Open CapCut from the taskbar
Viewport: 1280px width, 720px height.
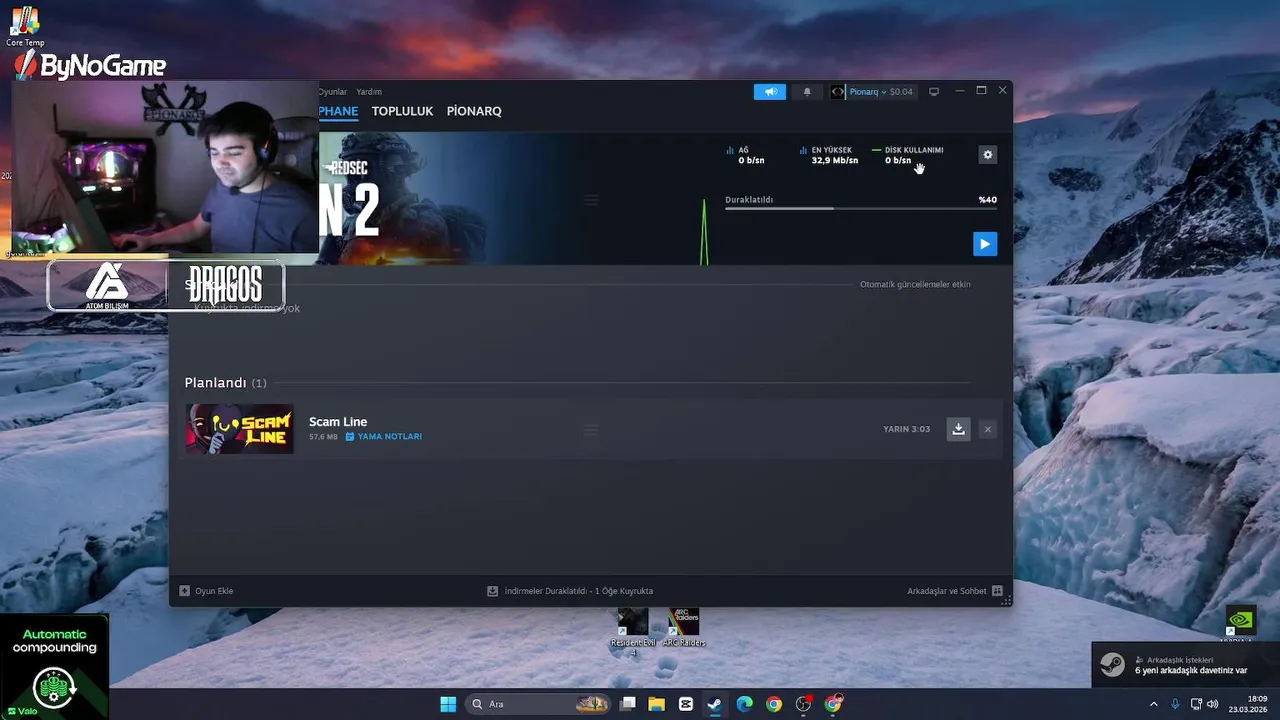[x=686, y=704]
